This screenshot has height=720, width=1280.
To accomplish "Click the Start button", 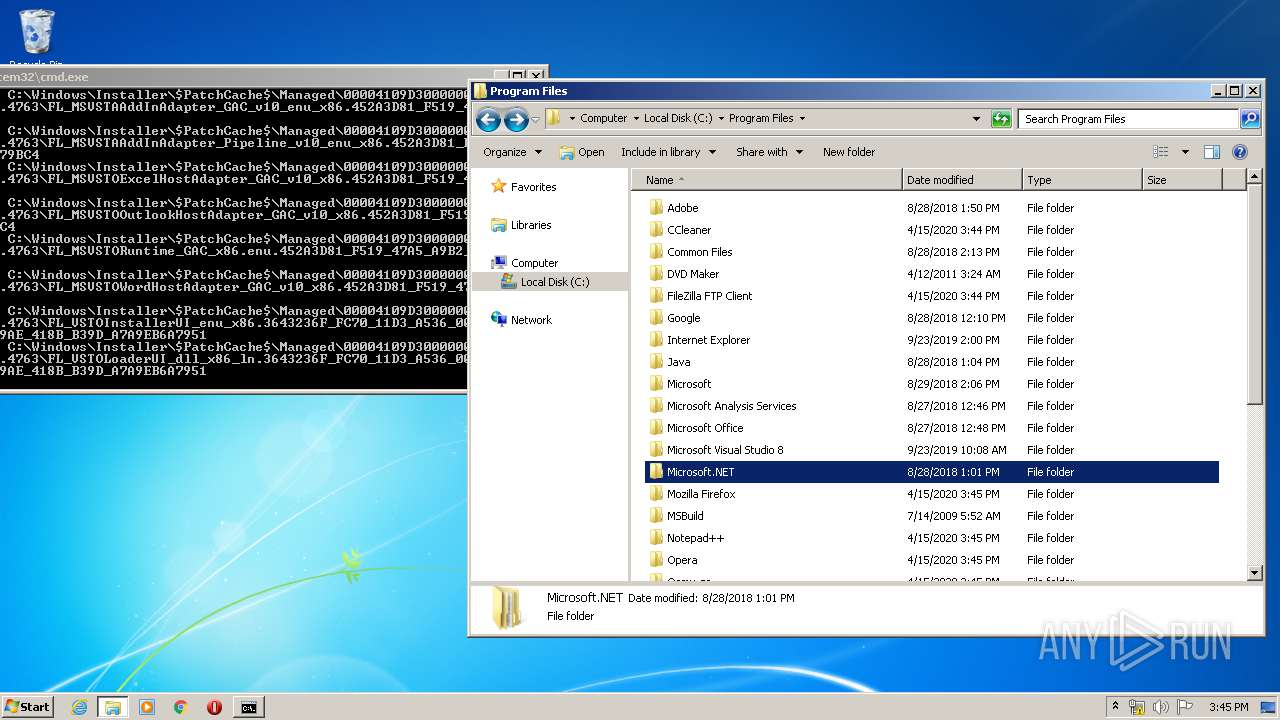I will 27,707.
